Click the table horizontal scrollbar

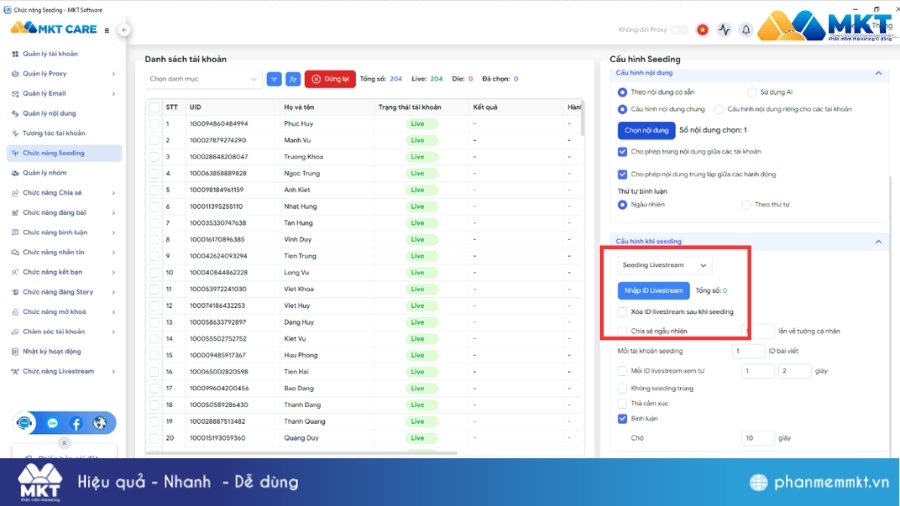[x=301, y=453]
